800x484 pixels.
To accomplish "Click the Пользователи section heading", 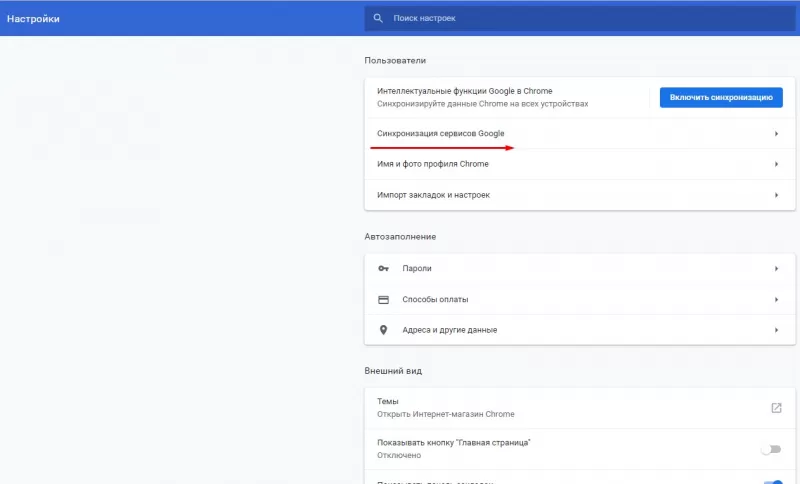I will [x=395, y=60].
